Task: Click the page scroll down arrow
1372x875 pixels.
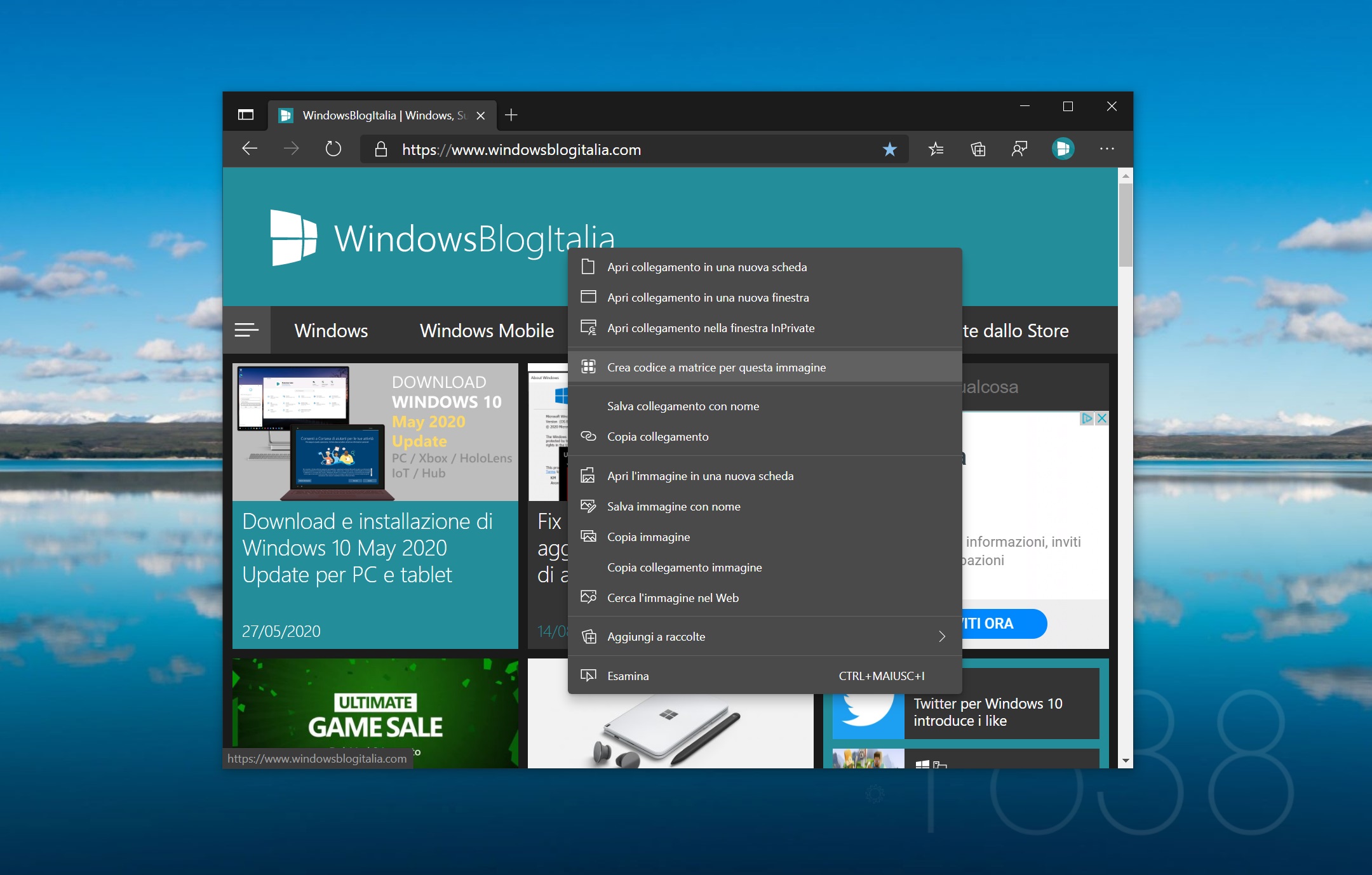Action: (x=1126, y=760)
